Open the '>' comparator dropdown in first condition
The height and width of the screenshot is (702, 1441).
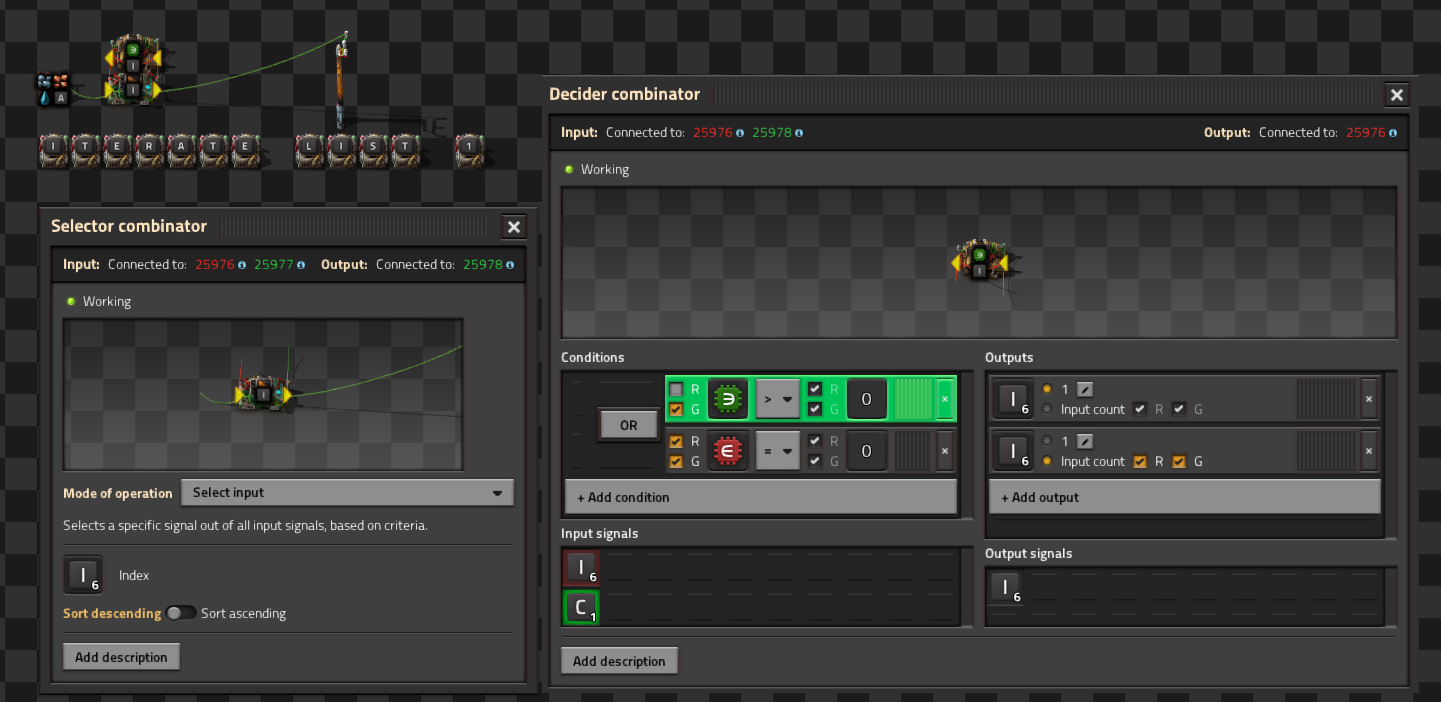[x=778, y=399]
